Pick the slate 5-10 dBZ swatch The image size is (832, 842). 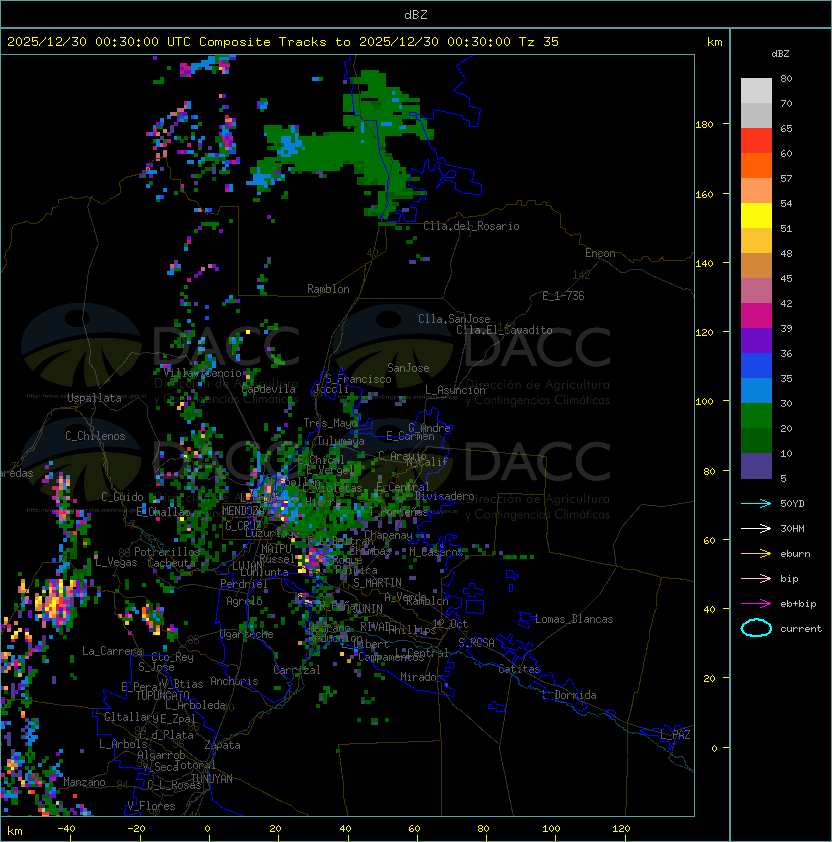point(756,466)
